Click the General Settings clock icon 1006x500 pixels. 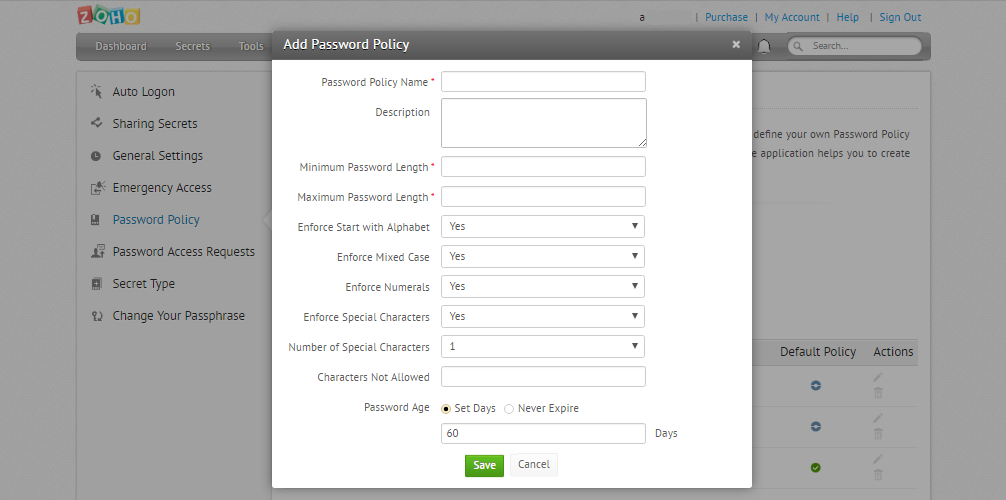(x=96, y=156)
